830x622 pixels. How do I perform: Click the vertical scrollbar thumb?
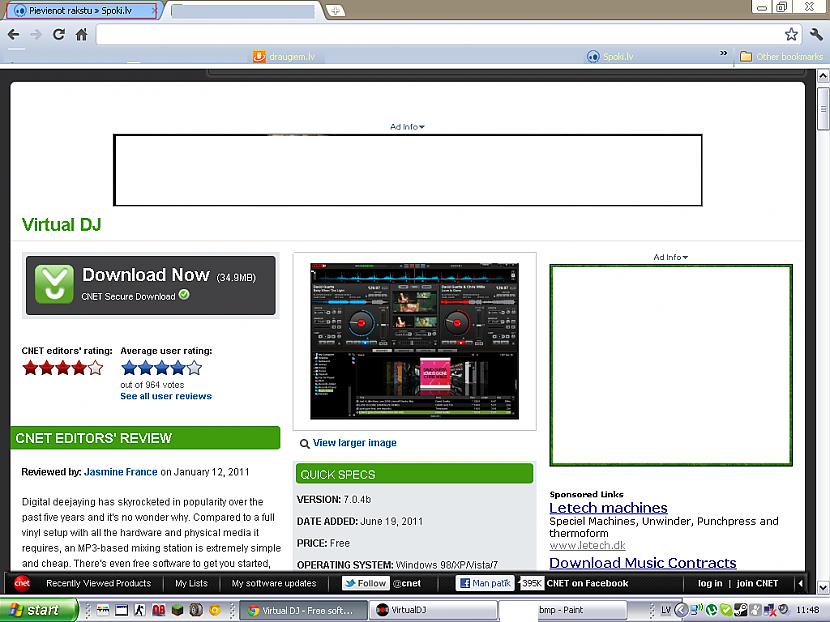(x=823, y=109)
